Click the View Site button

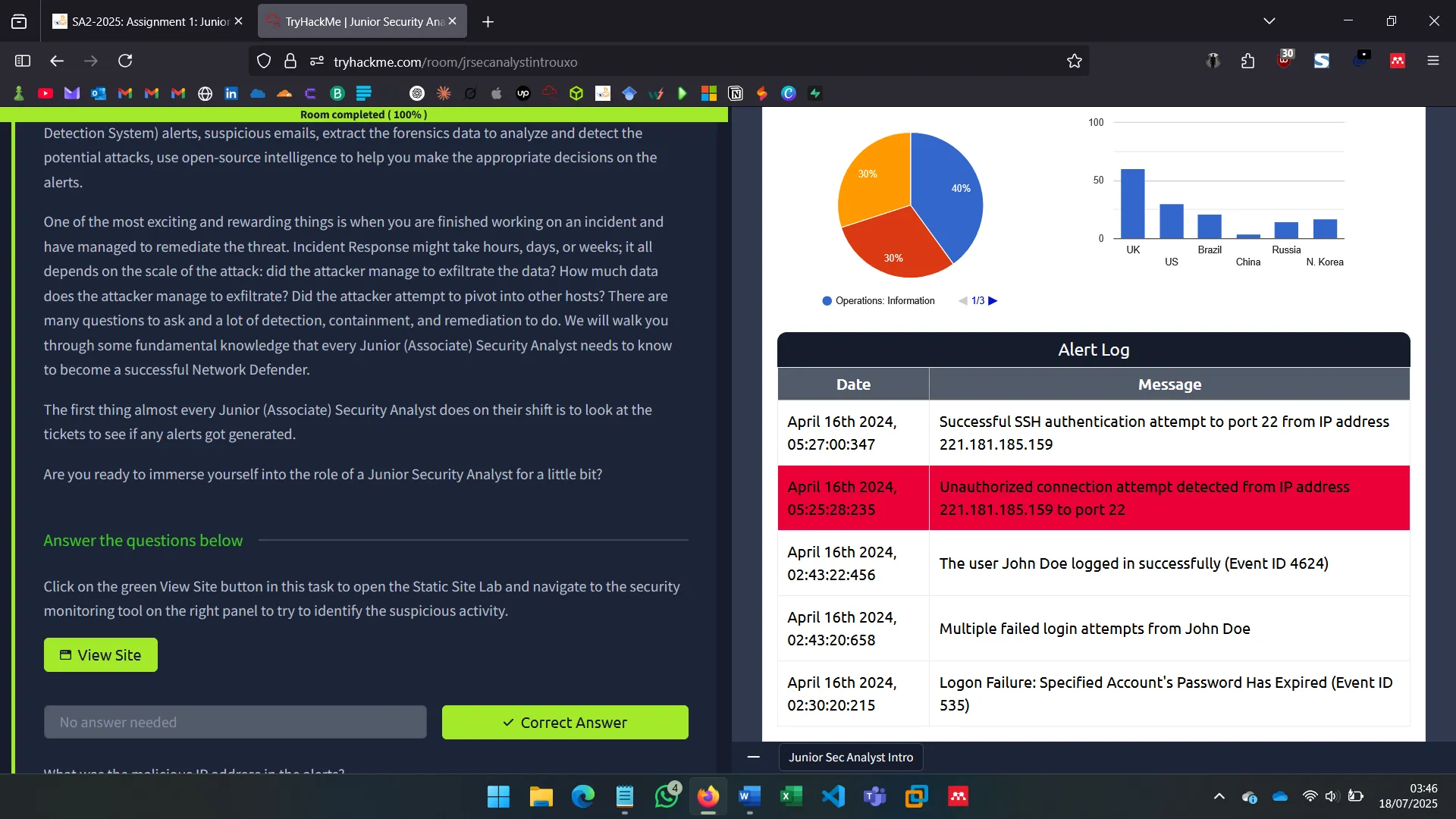pyautogui.click(x=100, y=654)
